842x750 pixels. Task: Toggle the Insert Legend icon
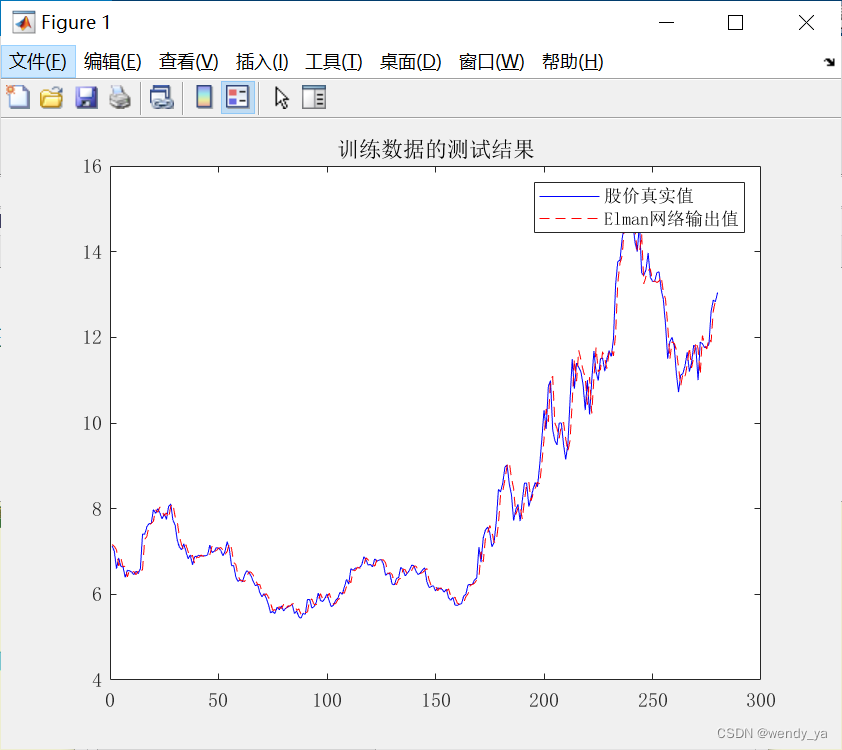pyautogui.click(x=237, y=98)
